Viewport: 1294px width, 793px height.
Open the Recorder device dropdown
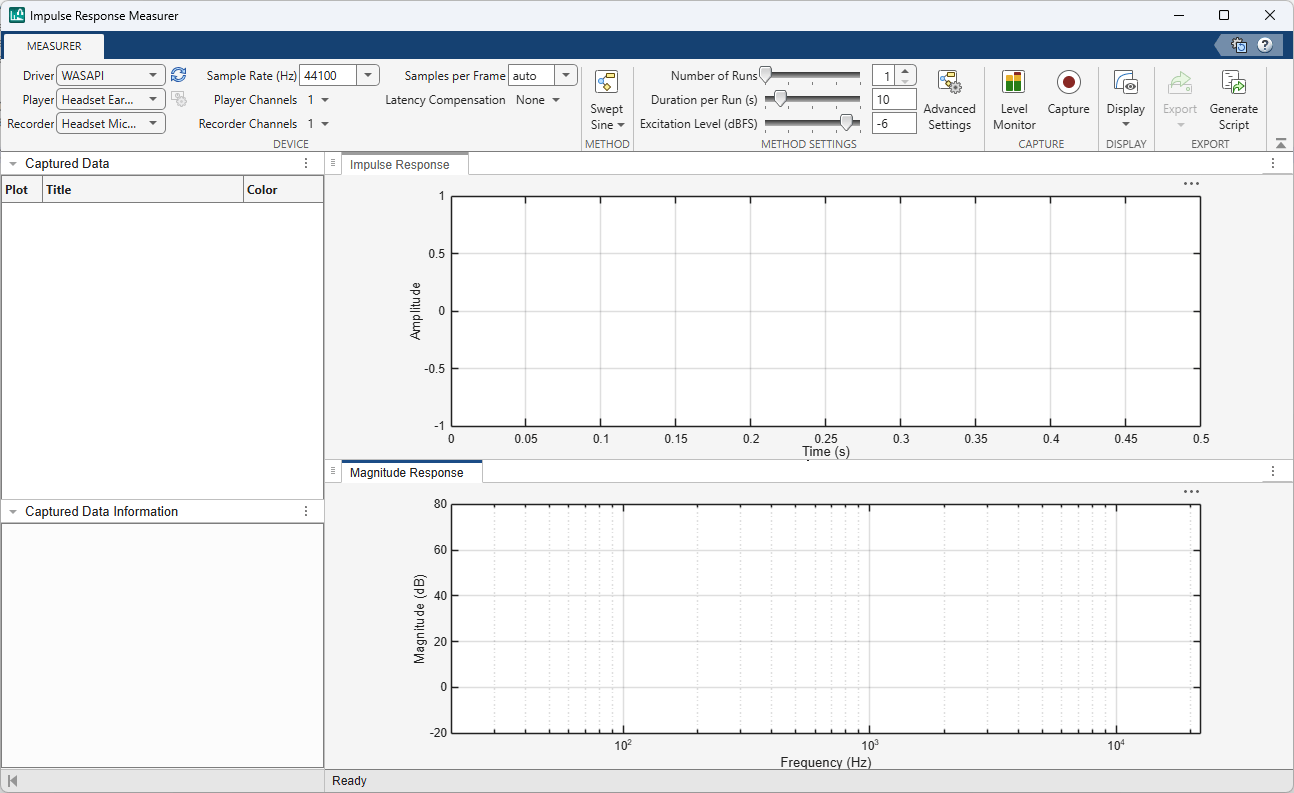coord(111,123)
